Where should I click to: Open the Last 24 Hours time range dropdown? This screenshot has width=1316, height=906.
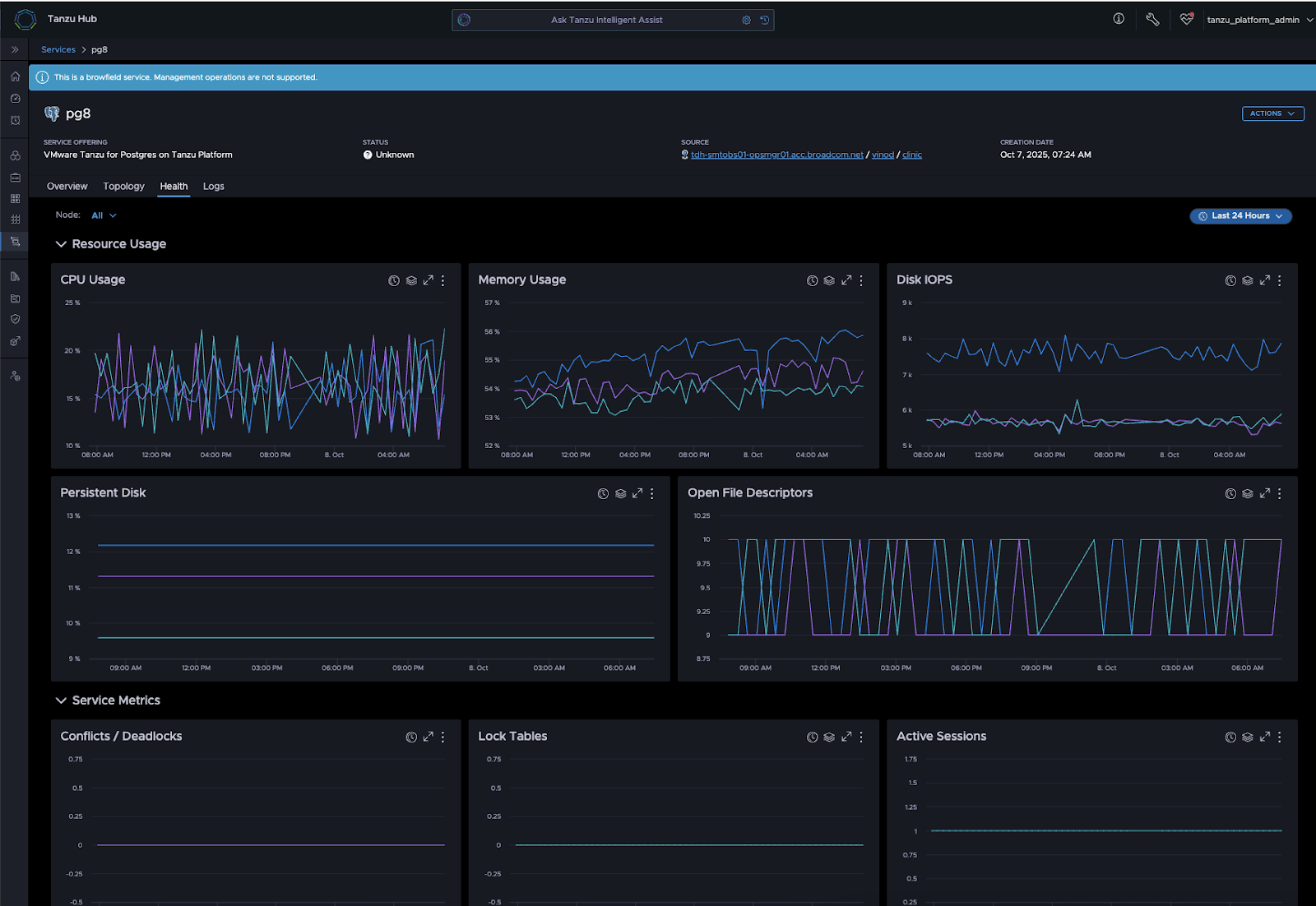point(1240,216)
